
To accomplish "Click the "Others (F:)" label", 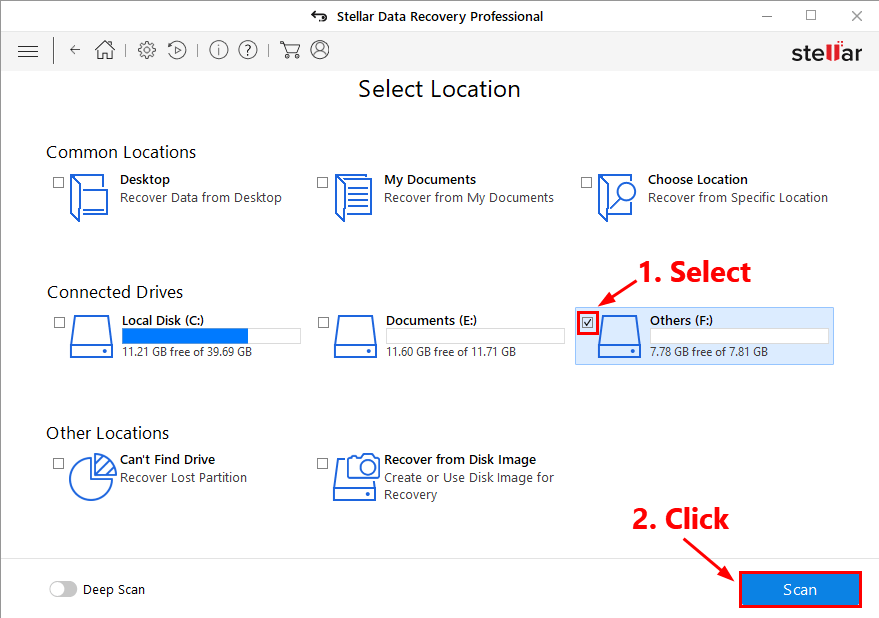I will 682,320.
